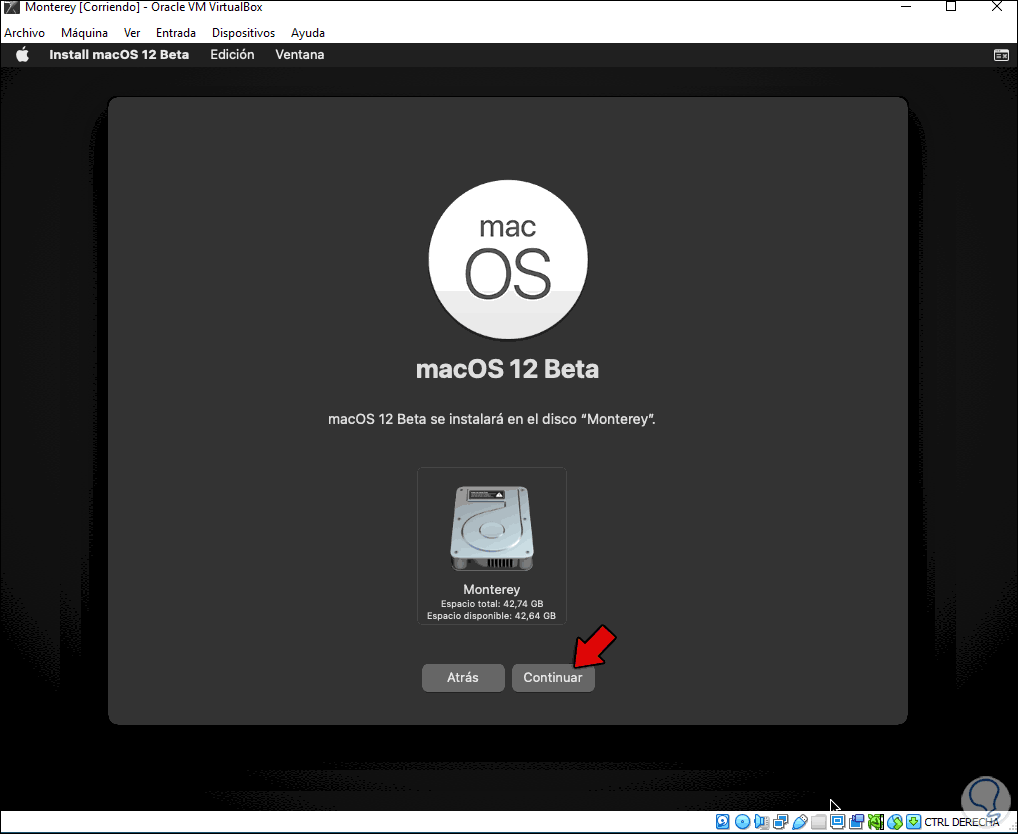
Task: Click the display status icon
Action: [838, 822]
